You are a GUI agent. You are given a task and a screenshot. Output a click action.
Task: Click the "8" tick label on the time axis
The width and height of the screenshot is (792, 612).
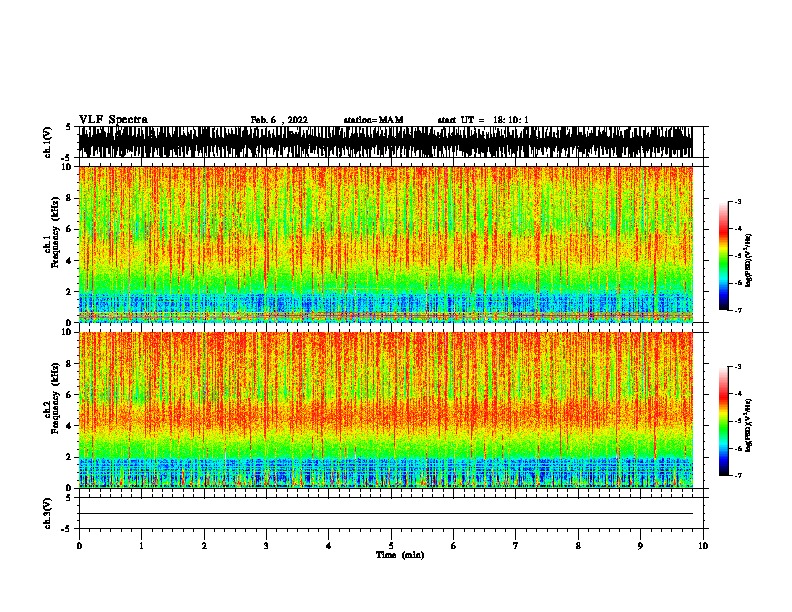(x=578, y=546)
